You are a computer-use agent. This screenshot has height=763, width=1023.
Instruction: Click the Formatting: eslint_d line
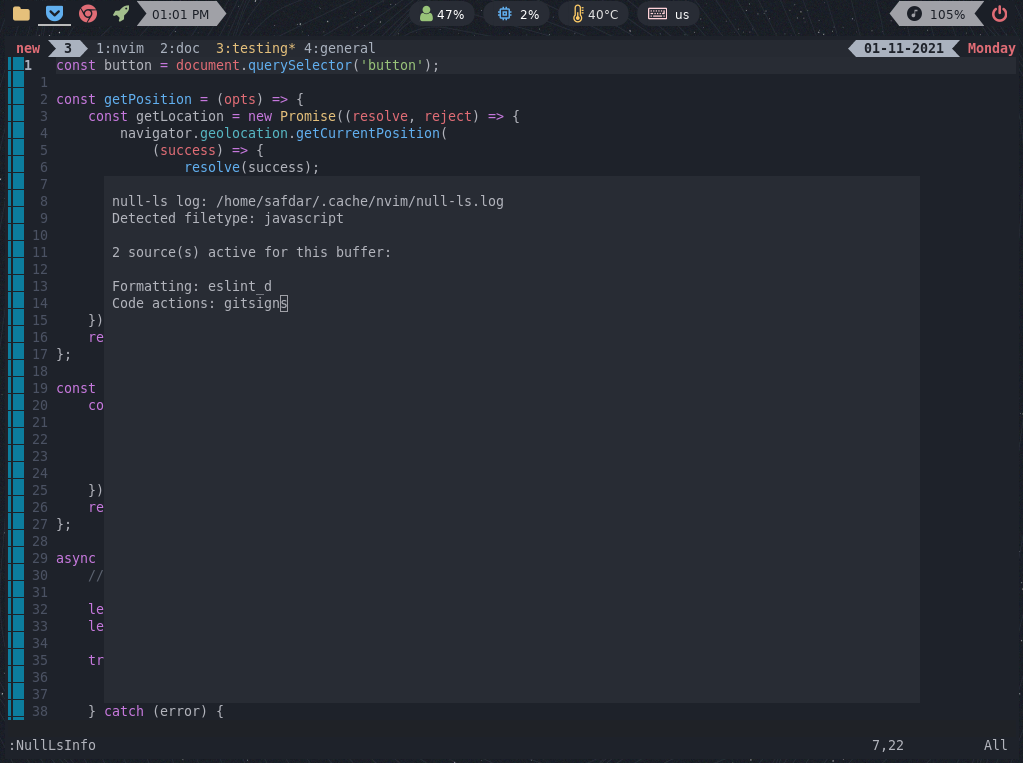191,286
